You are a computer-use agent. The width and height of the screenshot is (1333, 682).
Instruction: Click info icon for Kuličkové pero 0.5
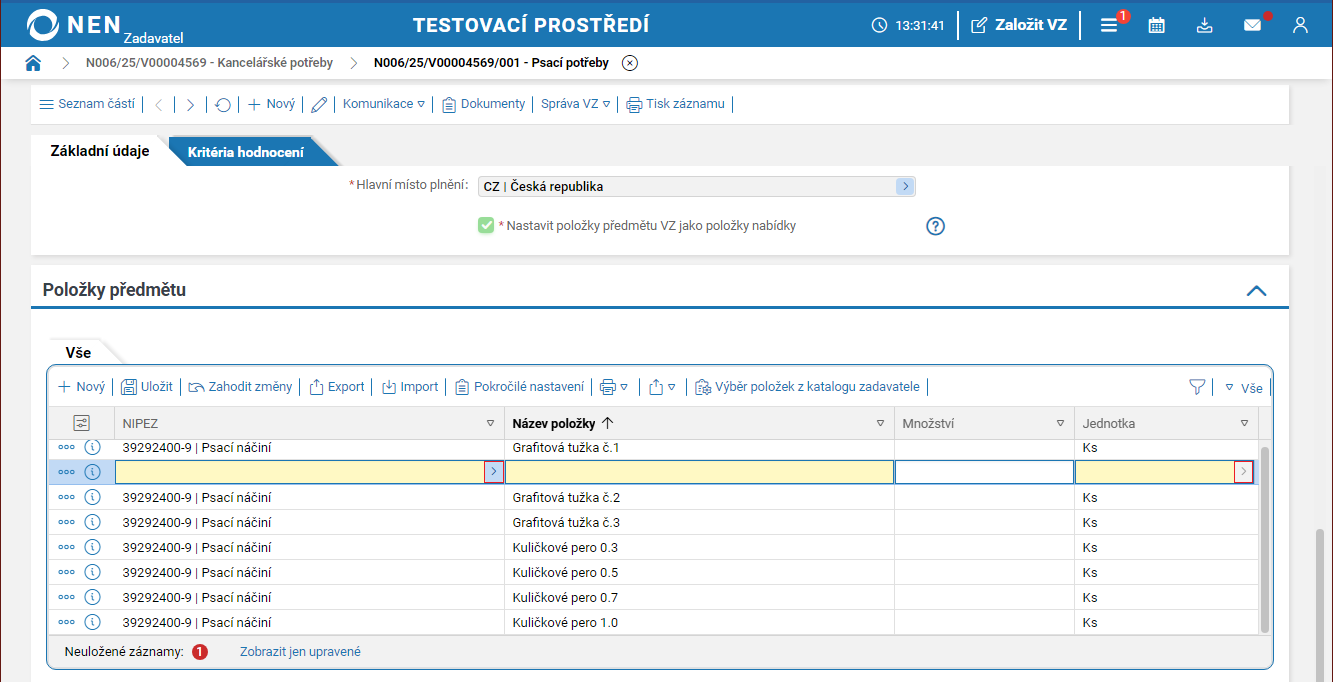93,572
